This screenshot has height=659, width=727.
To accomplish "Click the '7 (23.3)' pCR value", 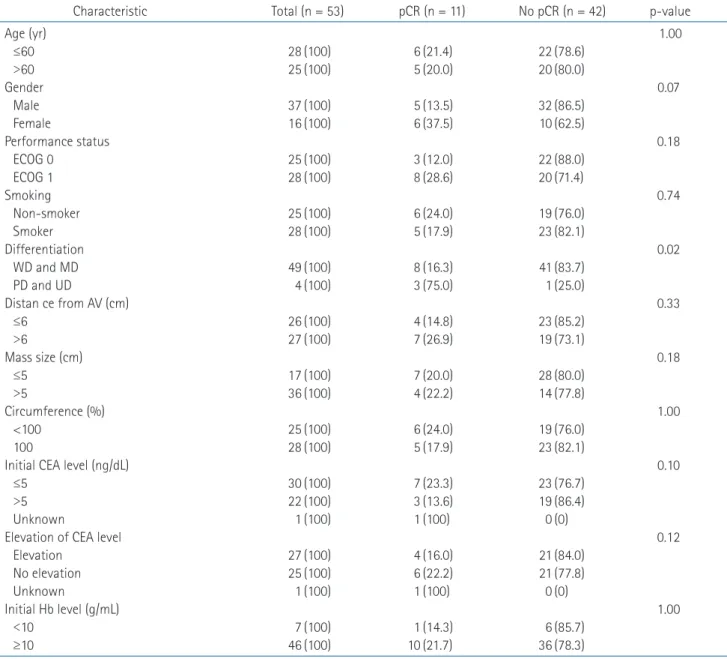I will pos(433,483).
